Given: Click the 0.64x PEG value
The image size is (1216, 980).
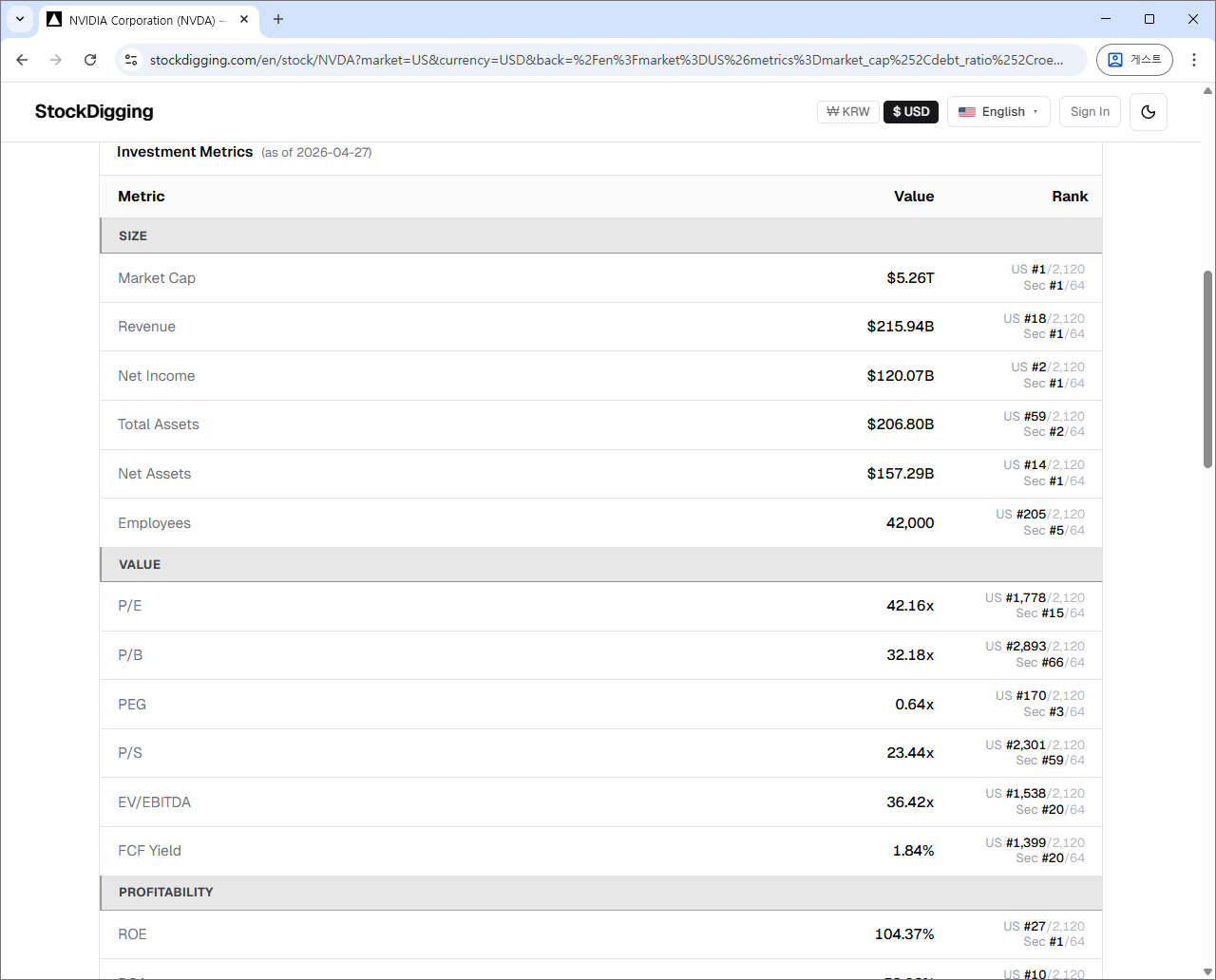Looking at the screenshot, I should 915,705.
